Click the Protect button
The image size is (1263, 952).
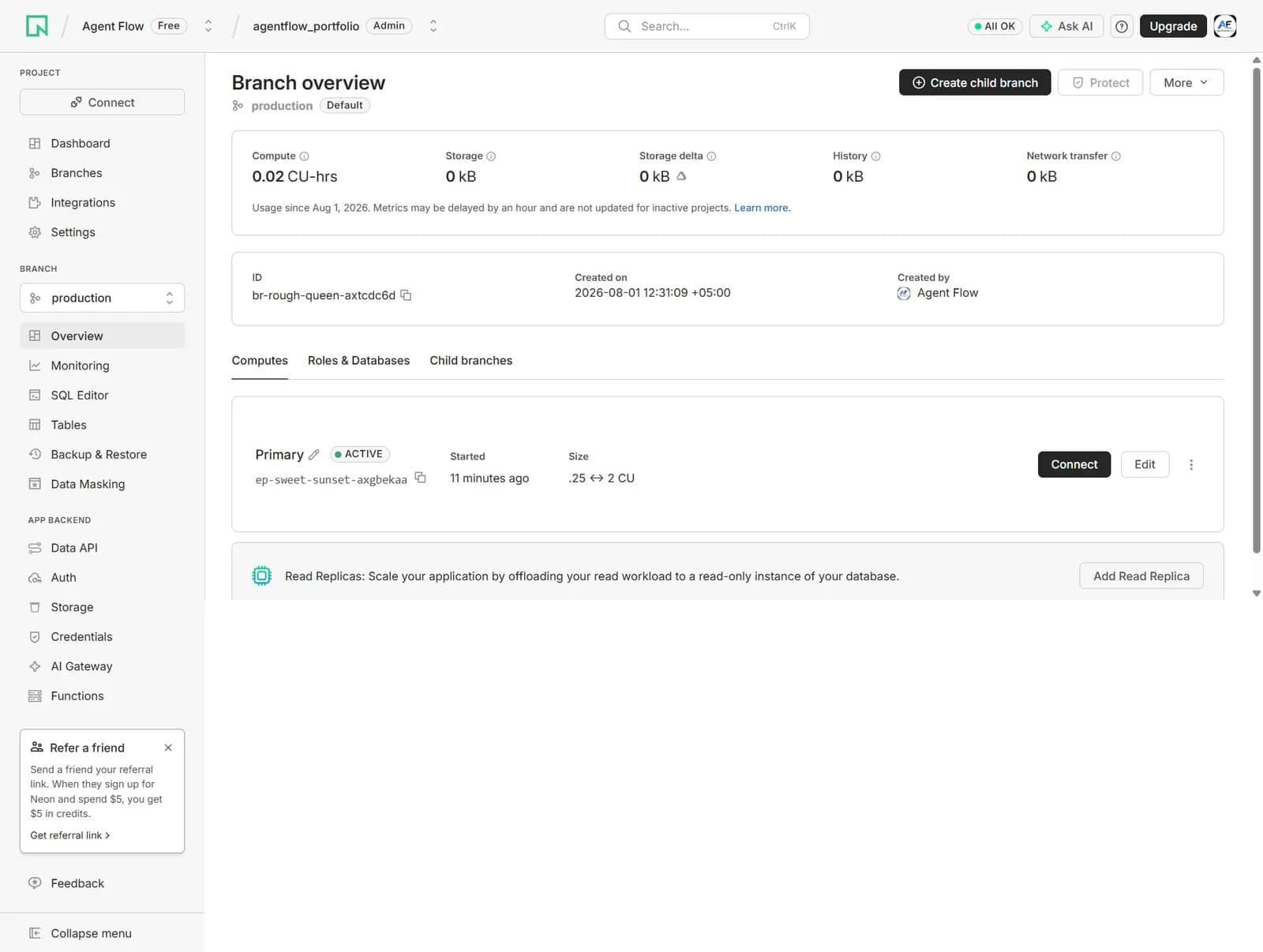click(1100, 83)
